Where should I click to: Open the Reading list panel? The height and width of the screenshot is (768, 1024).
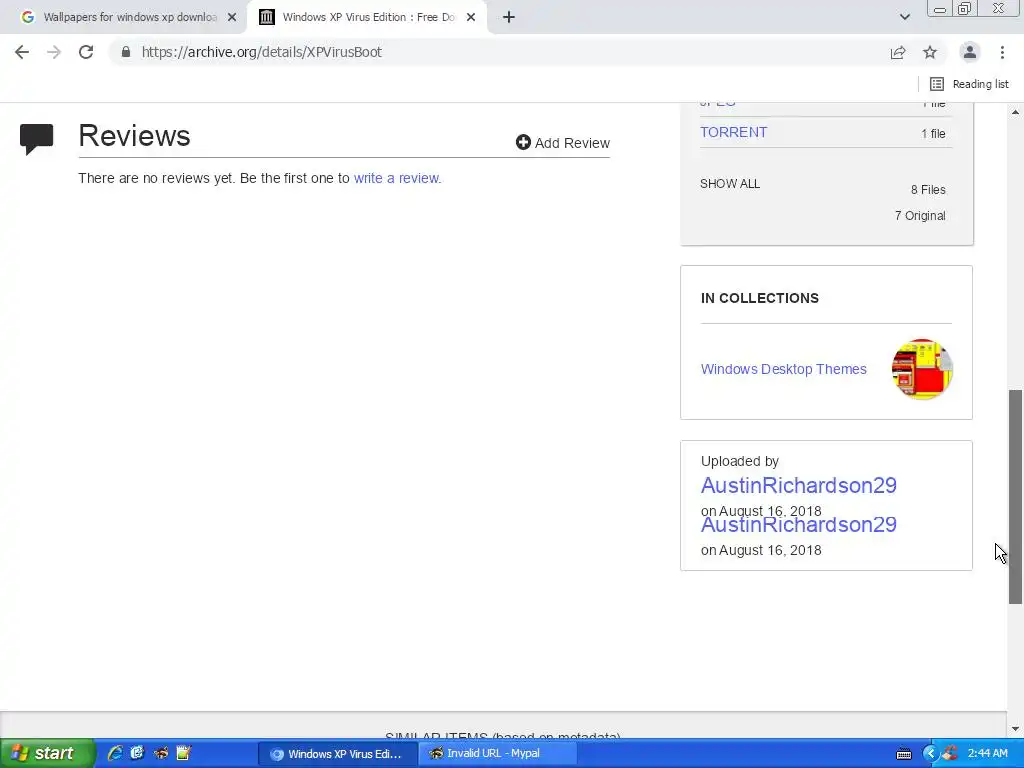[969, 84]
